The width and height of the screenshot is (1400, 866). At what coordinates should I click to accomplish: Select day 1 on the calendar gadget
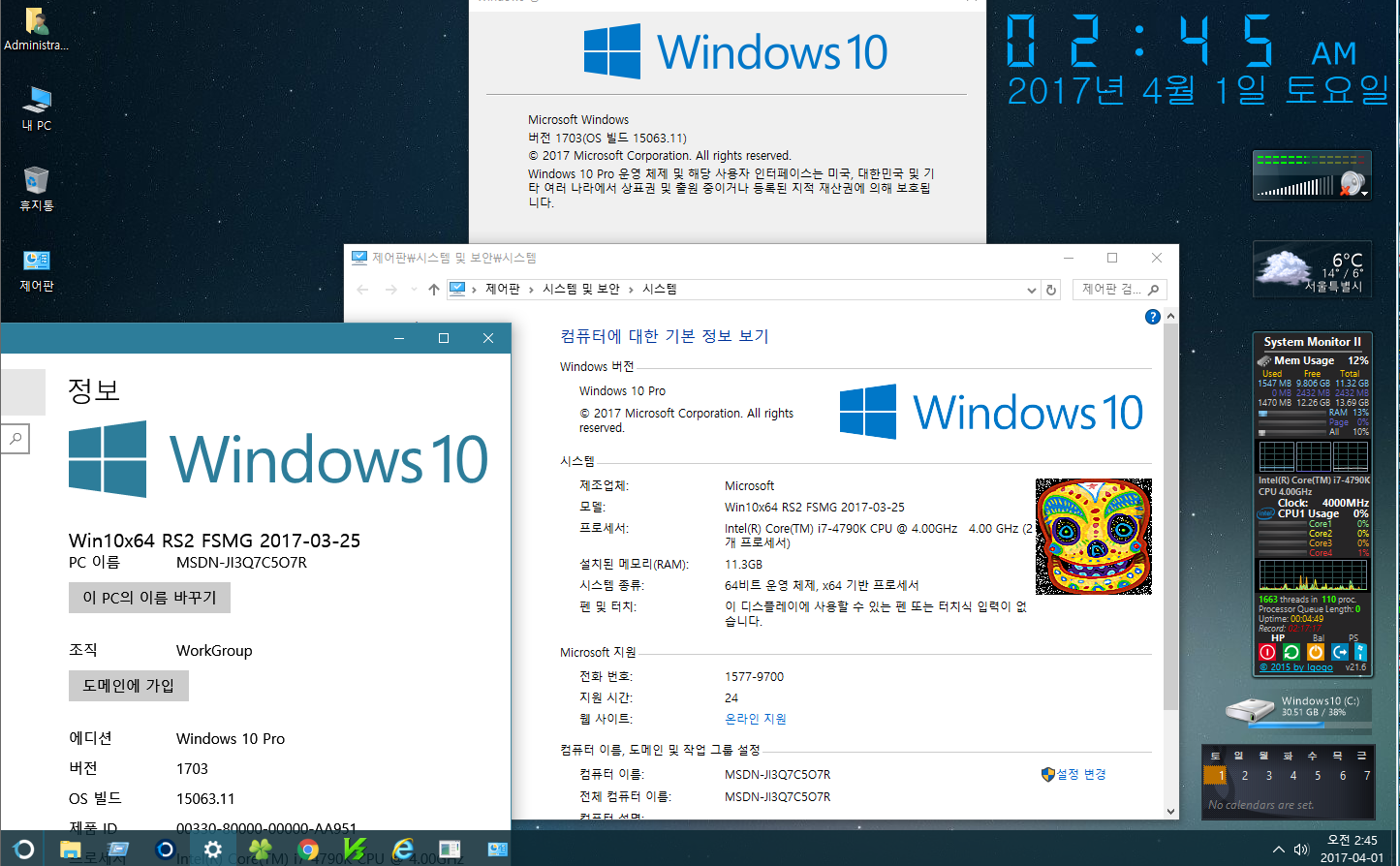click(x=1215, y=775)
